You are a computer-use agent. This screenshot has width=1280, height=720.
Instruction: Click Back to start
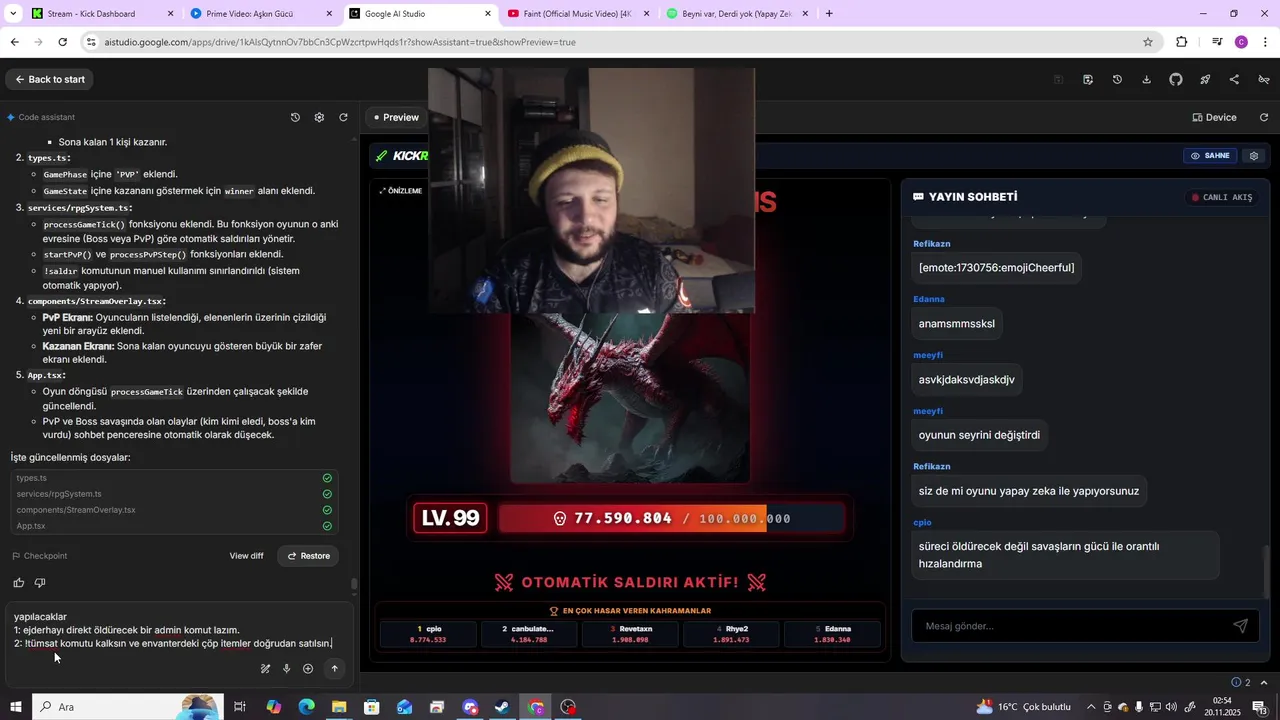(49, 79)
